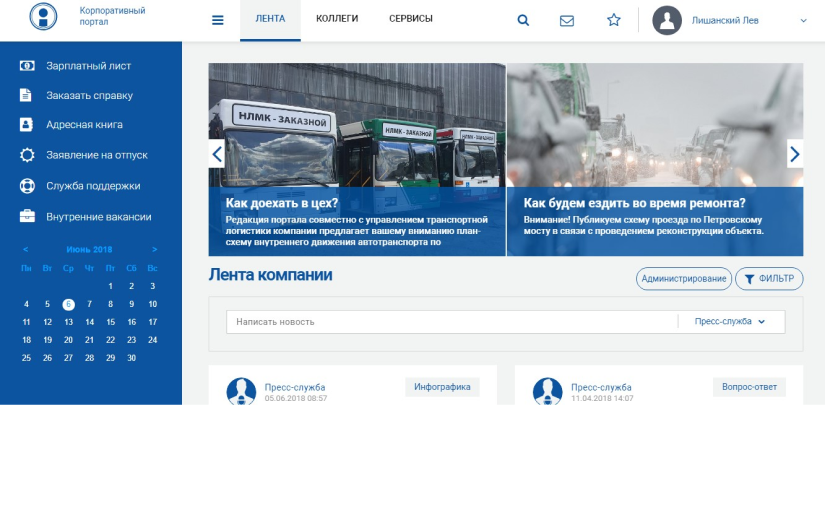Click the Лента компании heading
Screen dimensions: 825x525
pos(270,275)
